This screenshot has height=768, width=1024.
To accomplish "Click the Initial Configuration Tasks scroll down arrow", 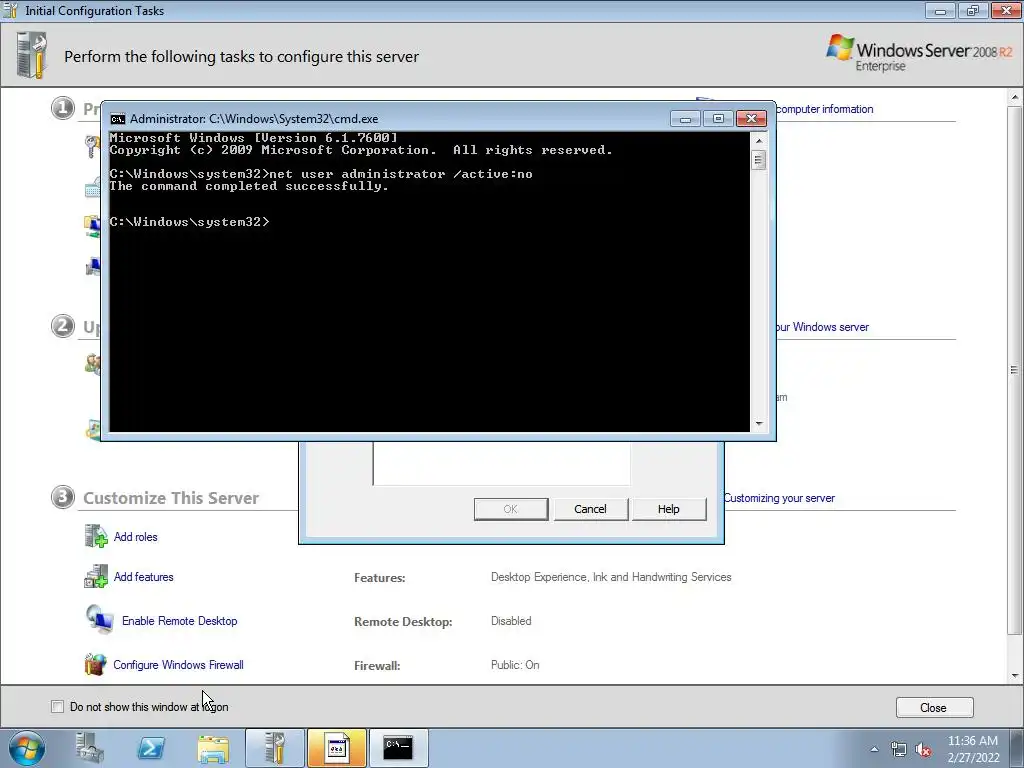I will pyautogui.click(x=1014, y=676).
